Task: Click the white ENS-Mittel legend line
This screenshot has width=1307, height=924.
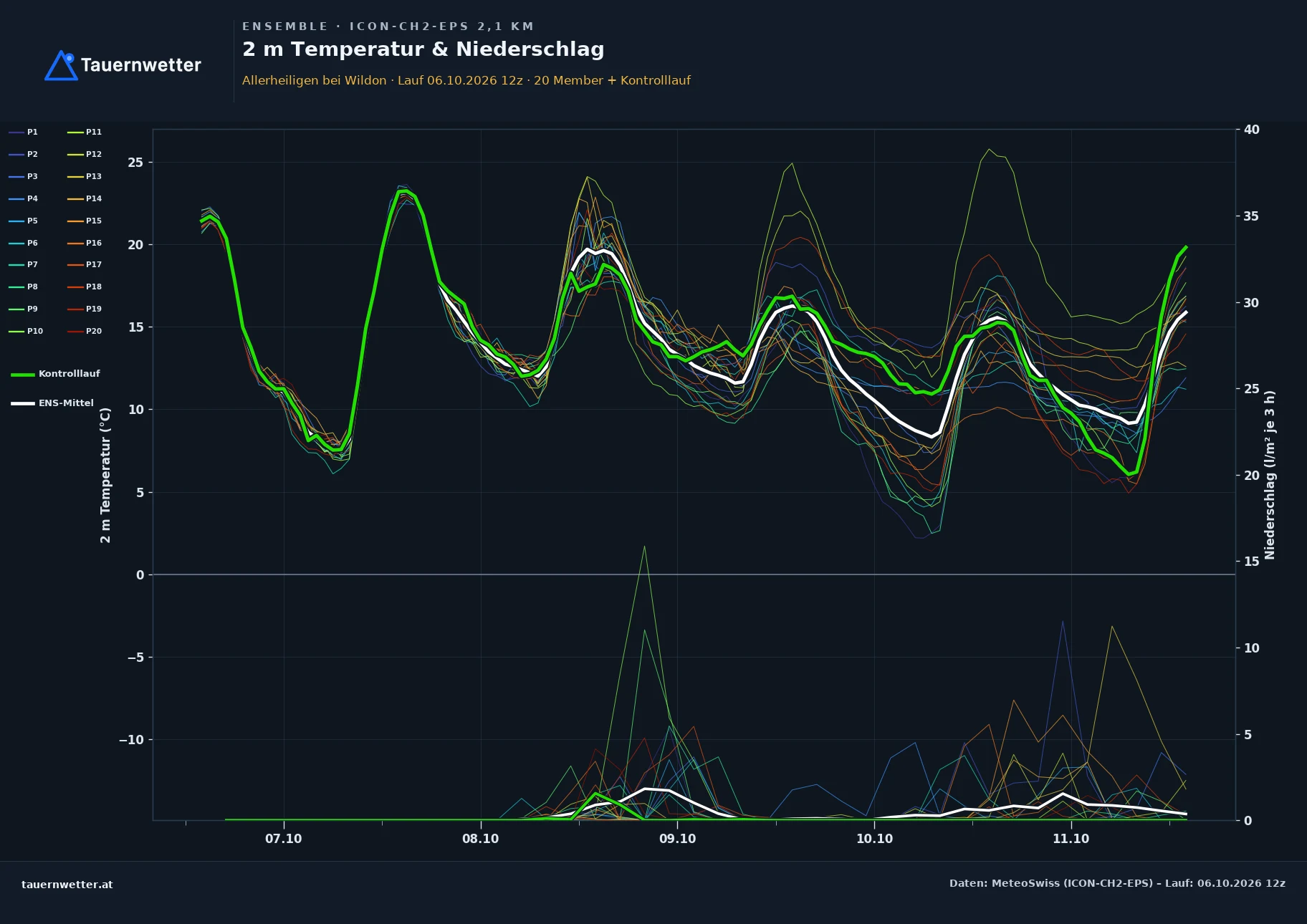Action: 23,403
